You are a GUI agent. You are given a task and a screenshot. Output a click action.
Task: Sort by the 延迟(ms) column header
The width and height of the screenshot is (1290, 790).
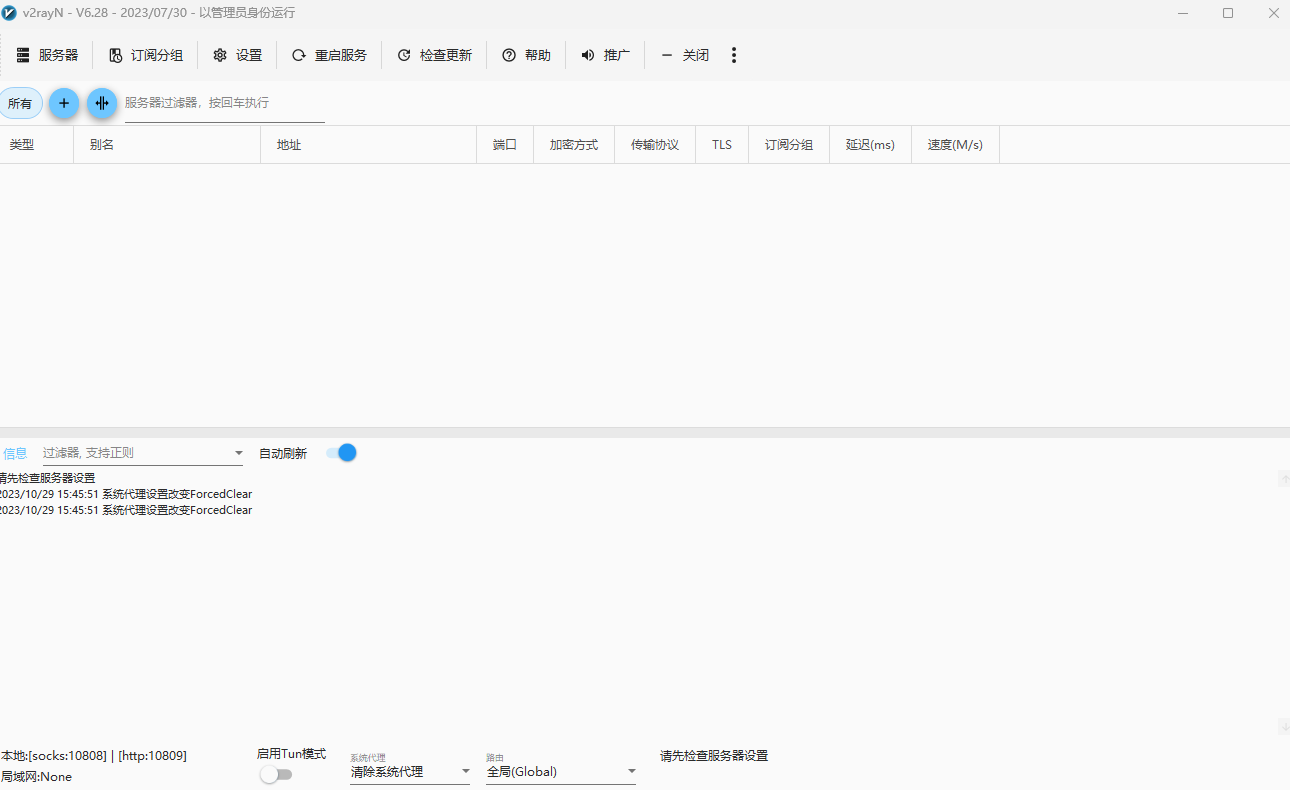[x=870, y=145]
